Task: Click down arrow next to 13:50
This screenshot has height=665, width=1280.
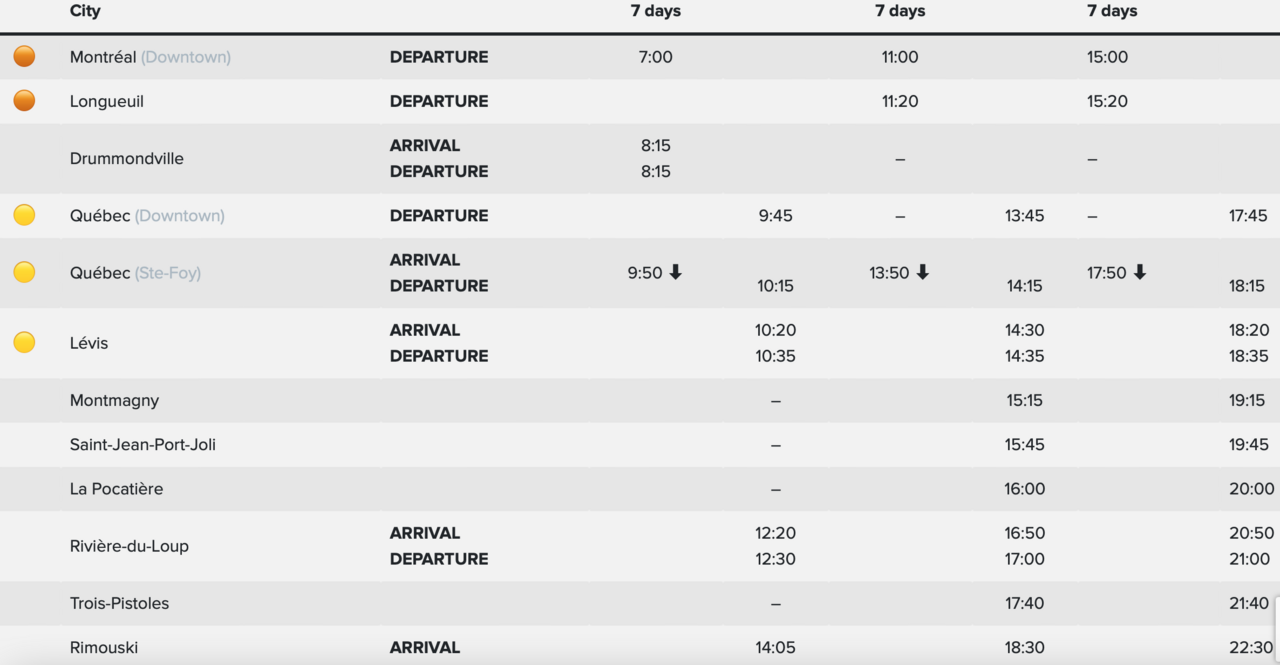Action: 922,272
